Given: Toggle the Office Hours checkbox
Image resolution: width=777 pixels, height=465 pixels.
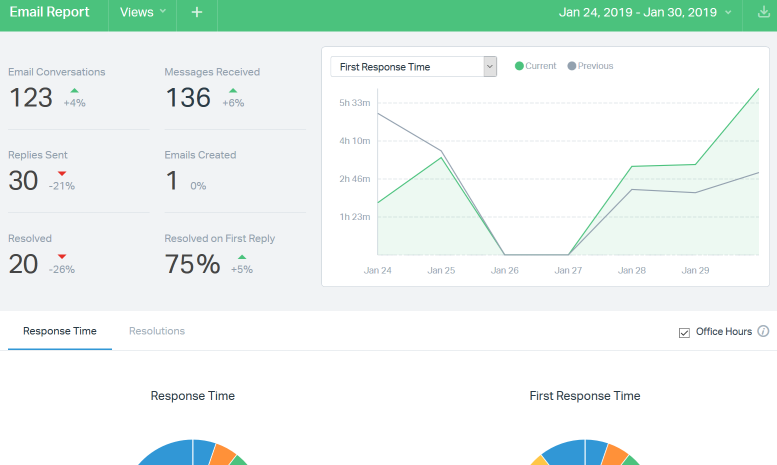Looking at the screenshot, I should [x=684, y=332].
